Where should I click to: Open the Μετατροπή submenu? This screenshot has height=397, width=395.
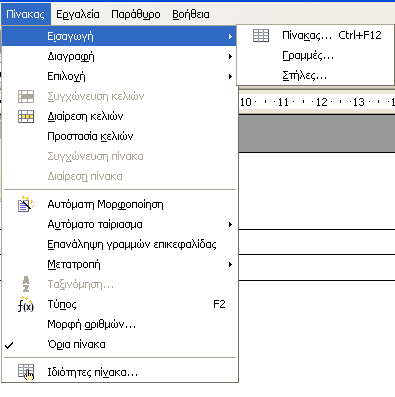click(x=119, y=264)
